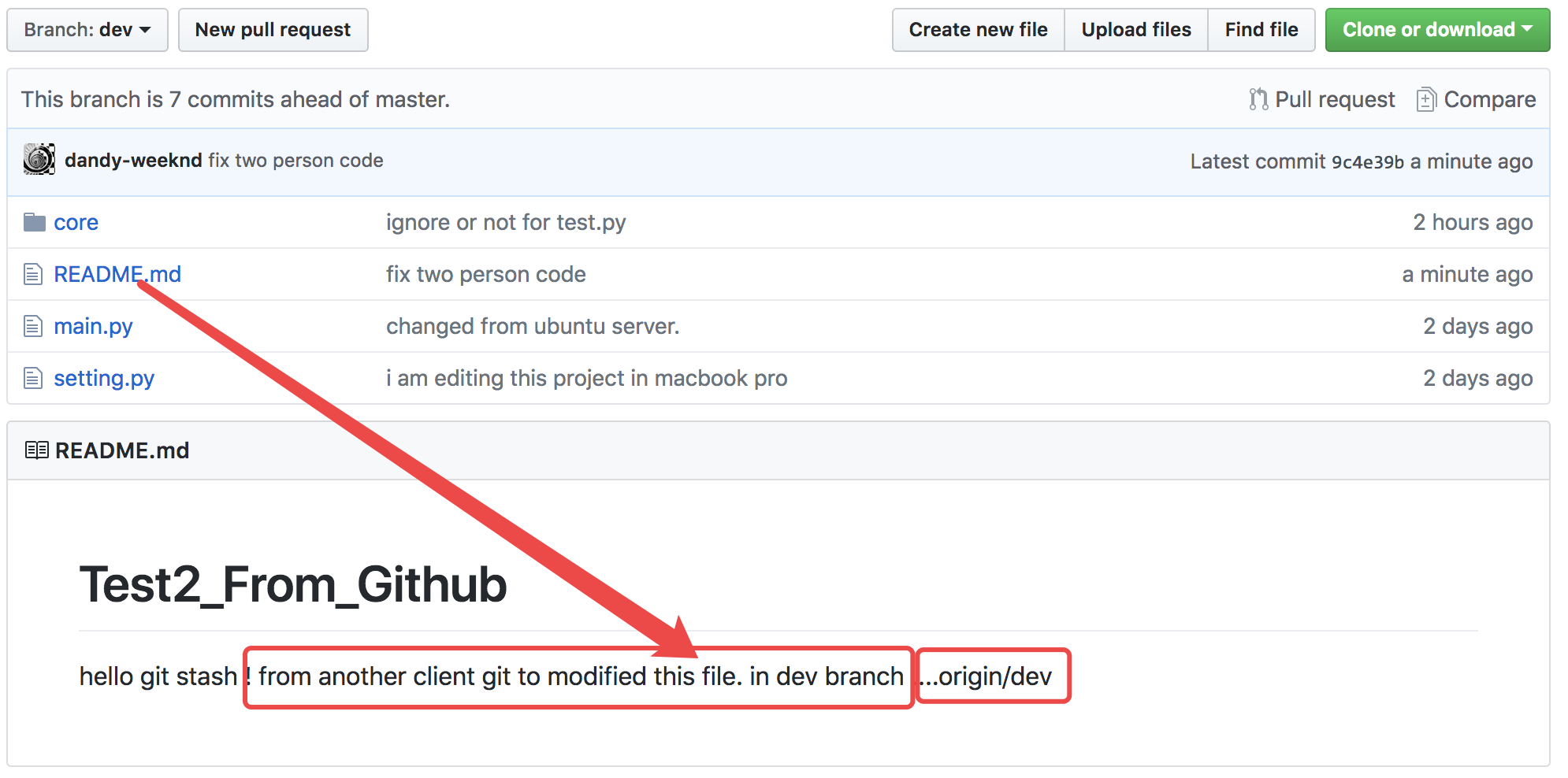Viewport: 1568px width, 778px height.
Task: Click the main.py file icon
Action: [33, 327]
